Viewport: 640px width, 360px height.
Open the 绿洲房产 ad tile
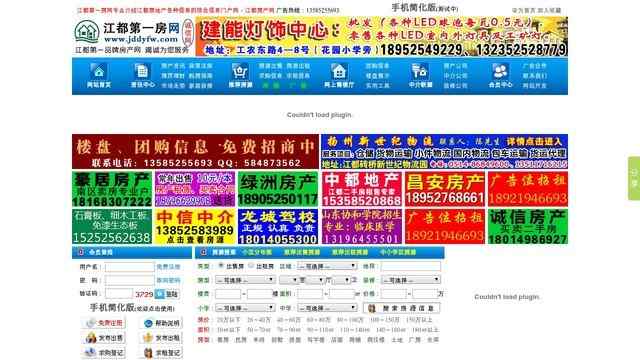278,189
